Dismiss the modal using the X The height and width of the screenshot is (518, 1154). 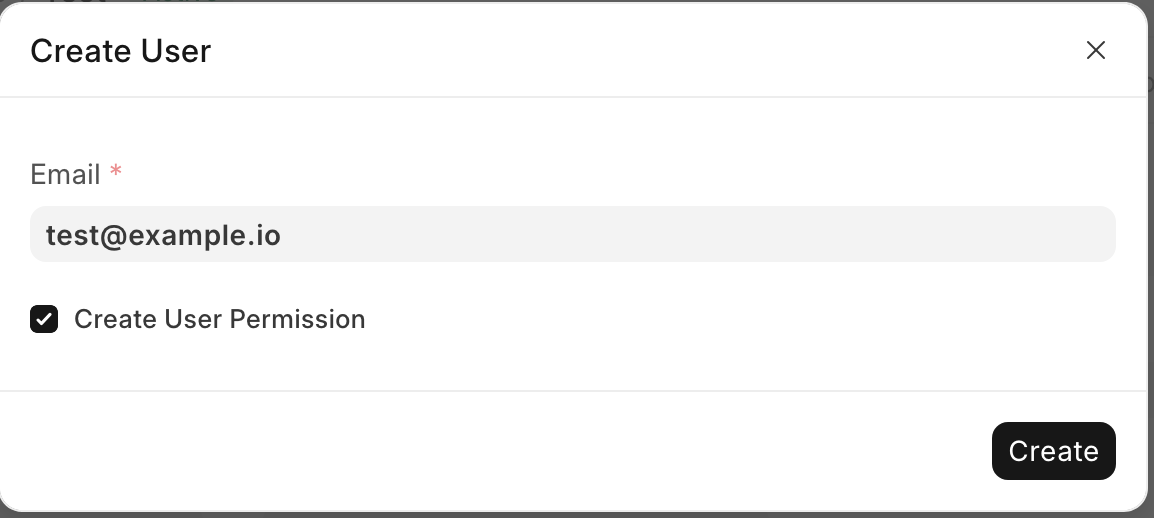point(1095,51)
